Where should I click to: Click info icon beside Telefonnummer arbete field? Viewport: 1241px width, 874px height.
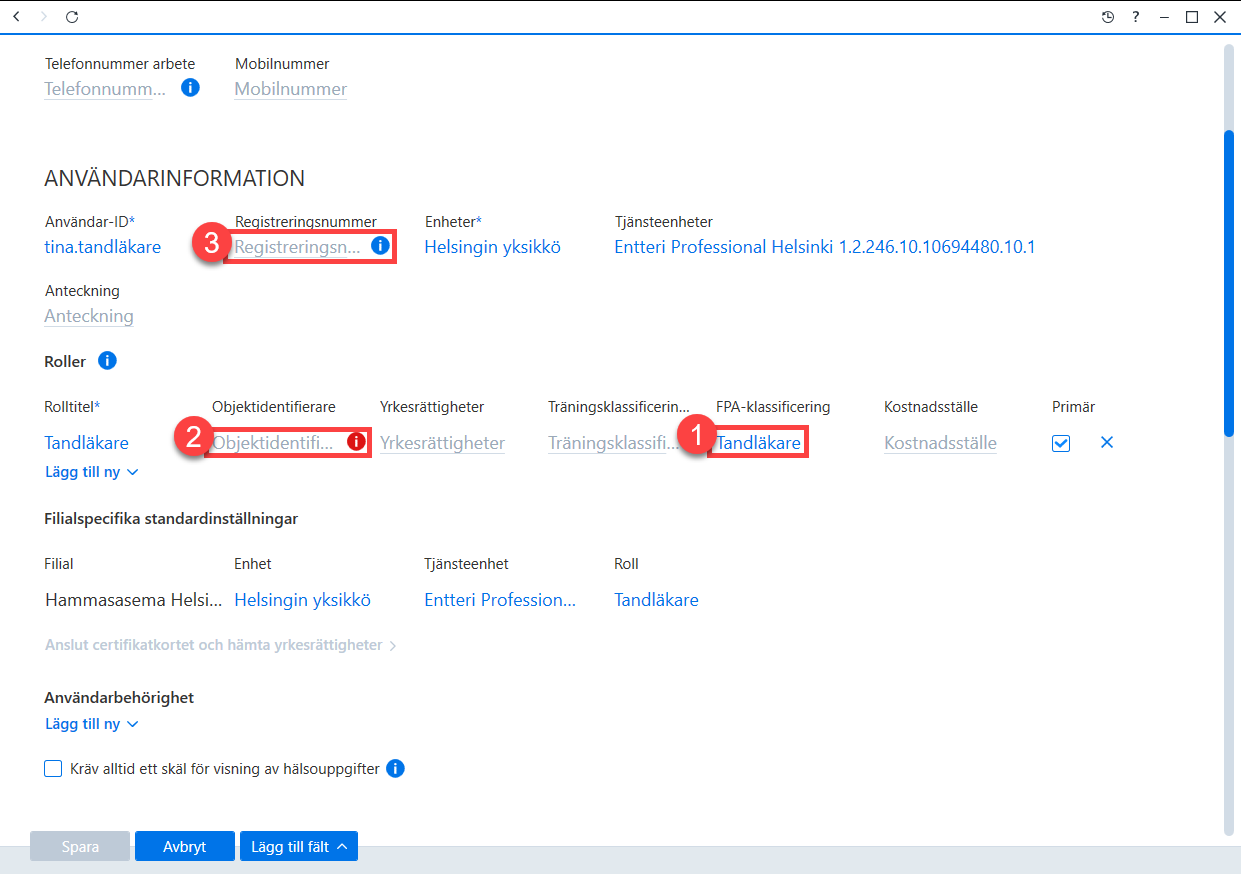(x=190, y=88)
